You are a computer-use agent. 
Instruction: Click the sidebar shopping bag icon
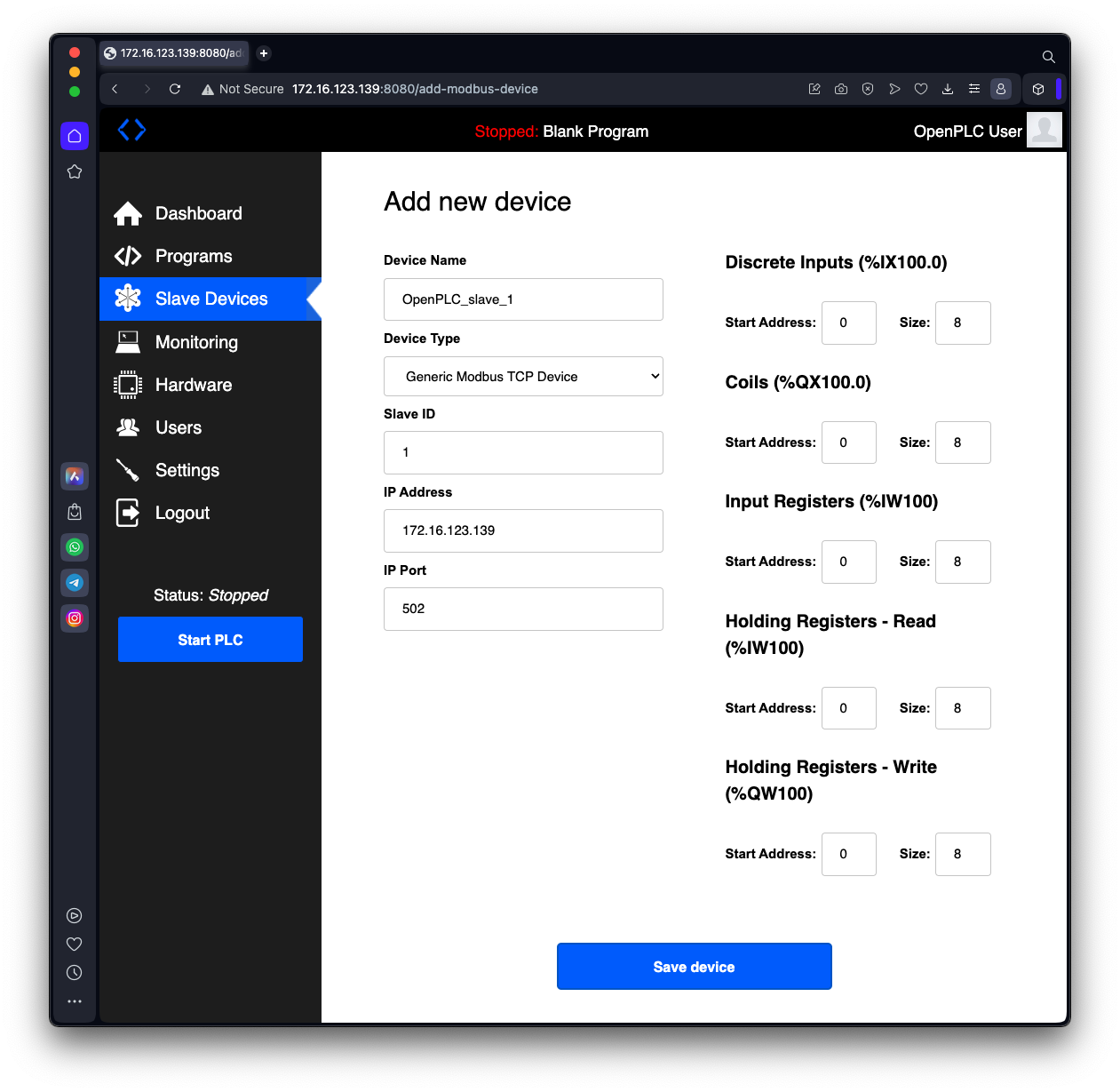(75, 512)
